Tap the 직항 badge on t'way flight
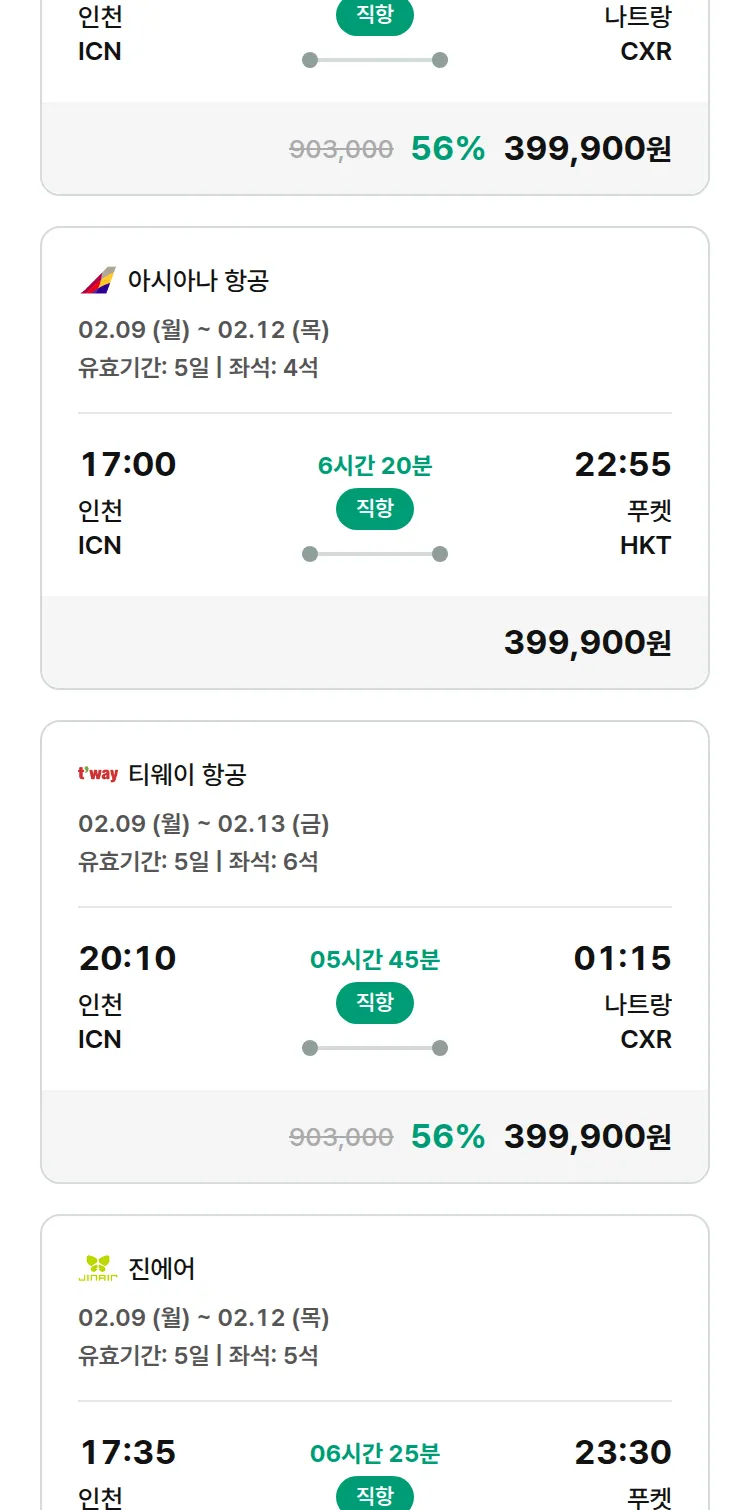750x1510 pixels. click(x=375, y=1003)
